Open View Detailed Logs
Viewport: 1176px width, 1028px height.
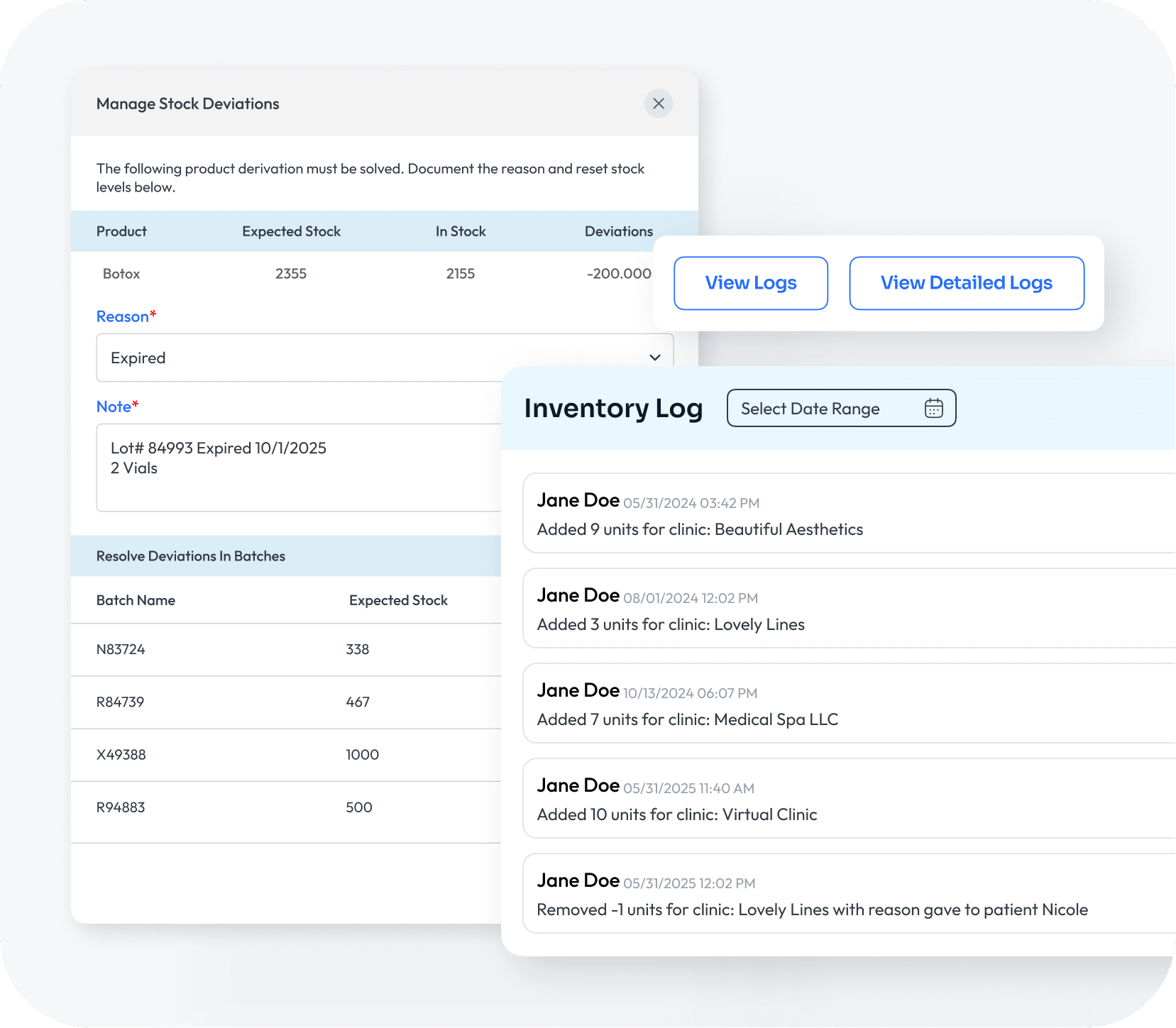pos(966,283)
